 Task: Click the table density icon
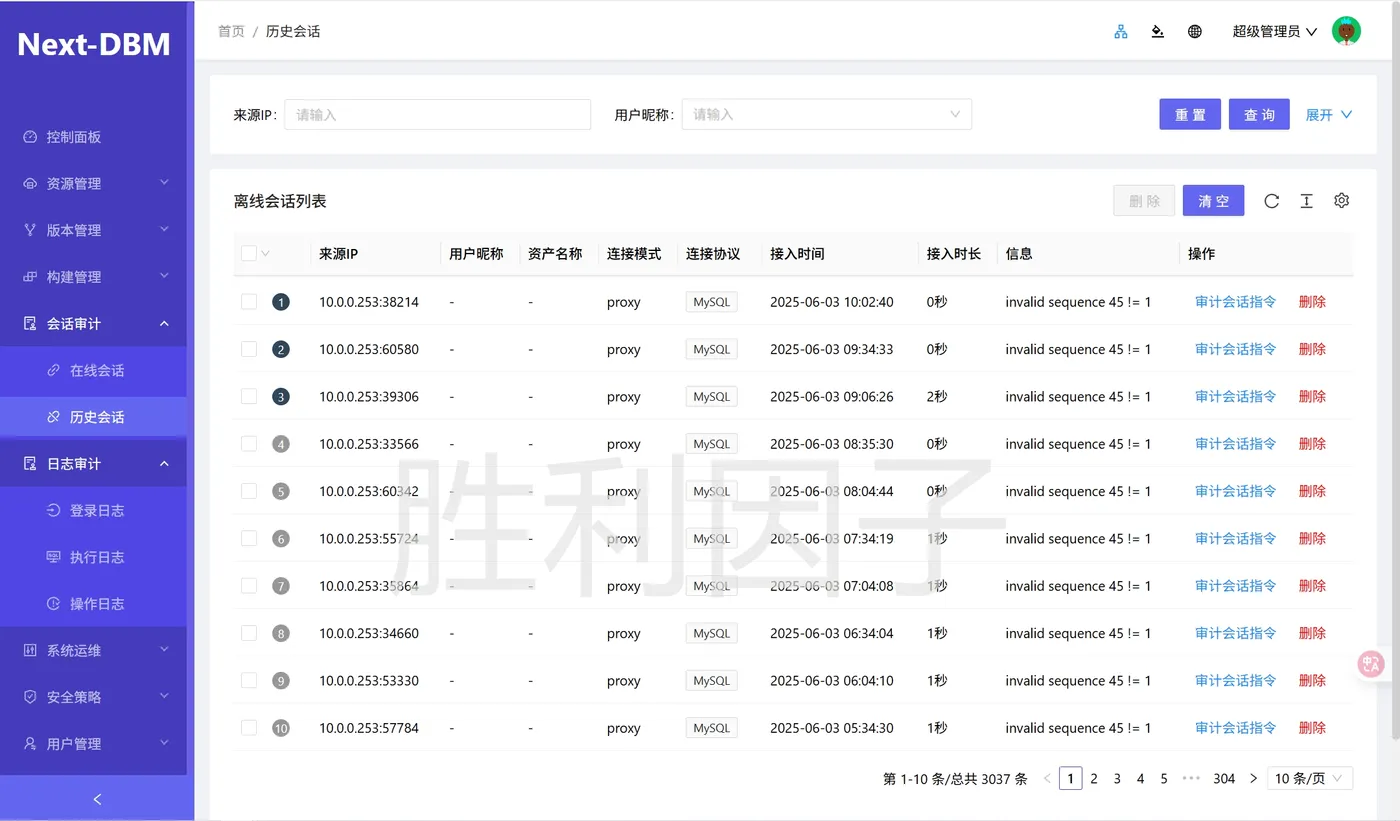tap(1306, 201)
